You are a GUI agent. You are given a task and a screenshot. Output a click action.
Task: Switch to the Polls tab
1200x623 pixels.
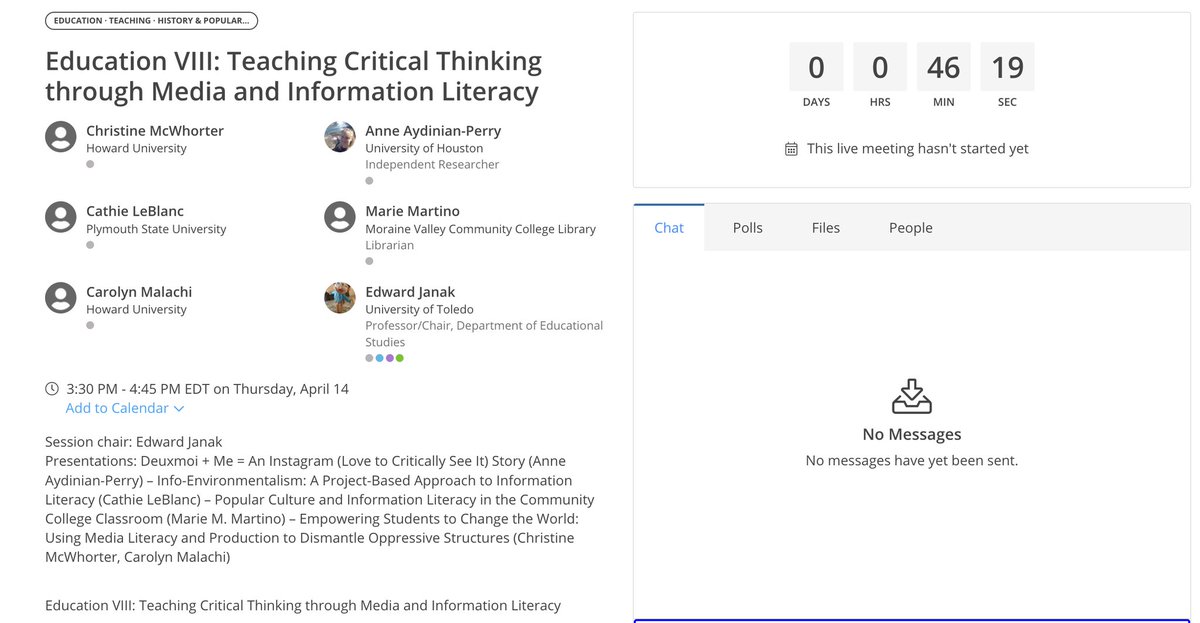[x=747, y=227]
